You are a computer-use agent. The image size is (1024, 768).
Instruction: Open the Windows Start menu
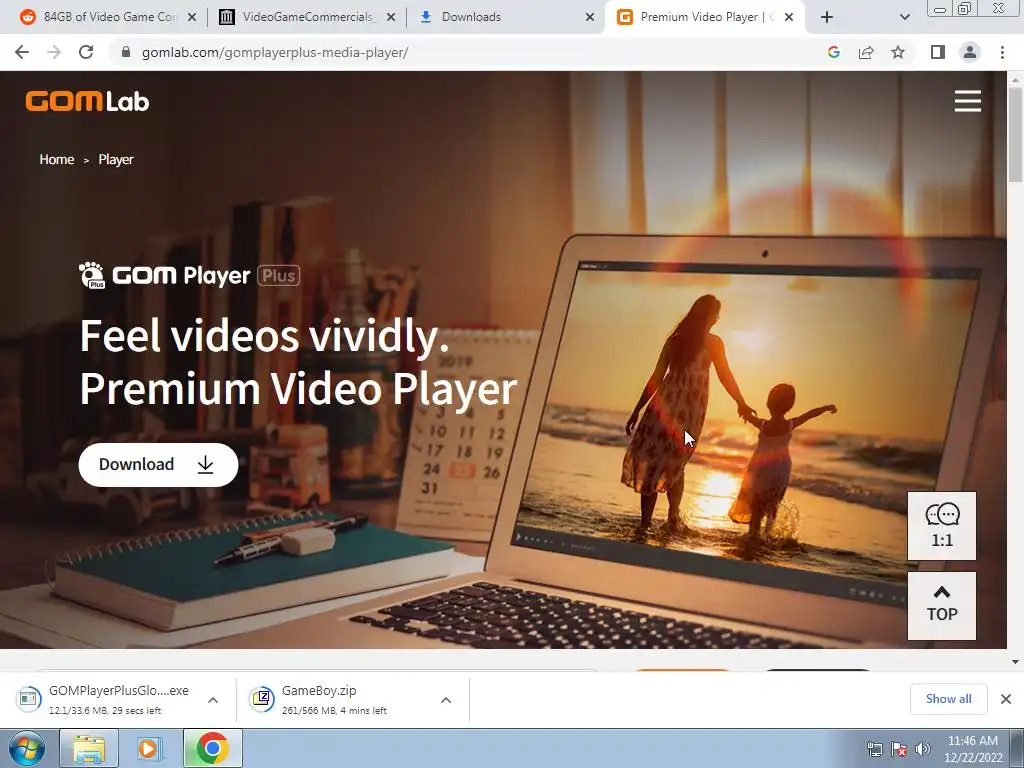coord(26,748)
